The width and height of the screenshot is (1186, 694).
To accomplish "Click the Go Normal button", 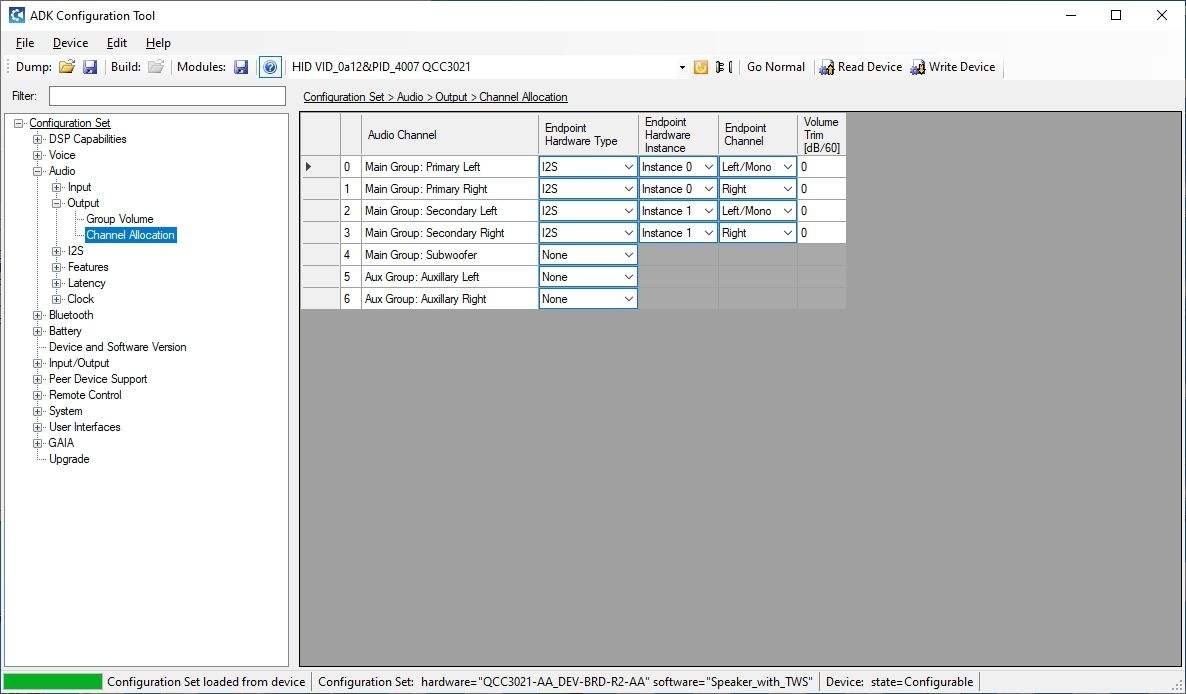I will [x=775, y=67].
